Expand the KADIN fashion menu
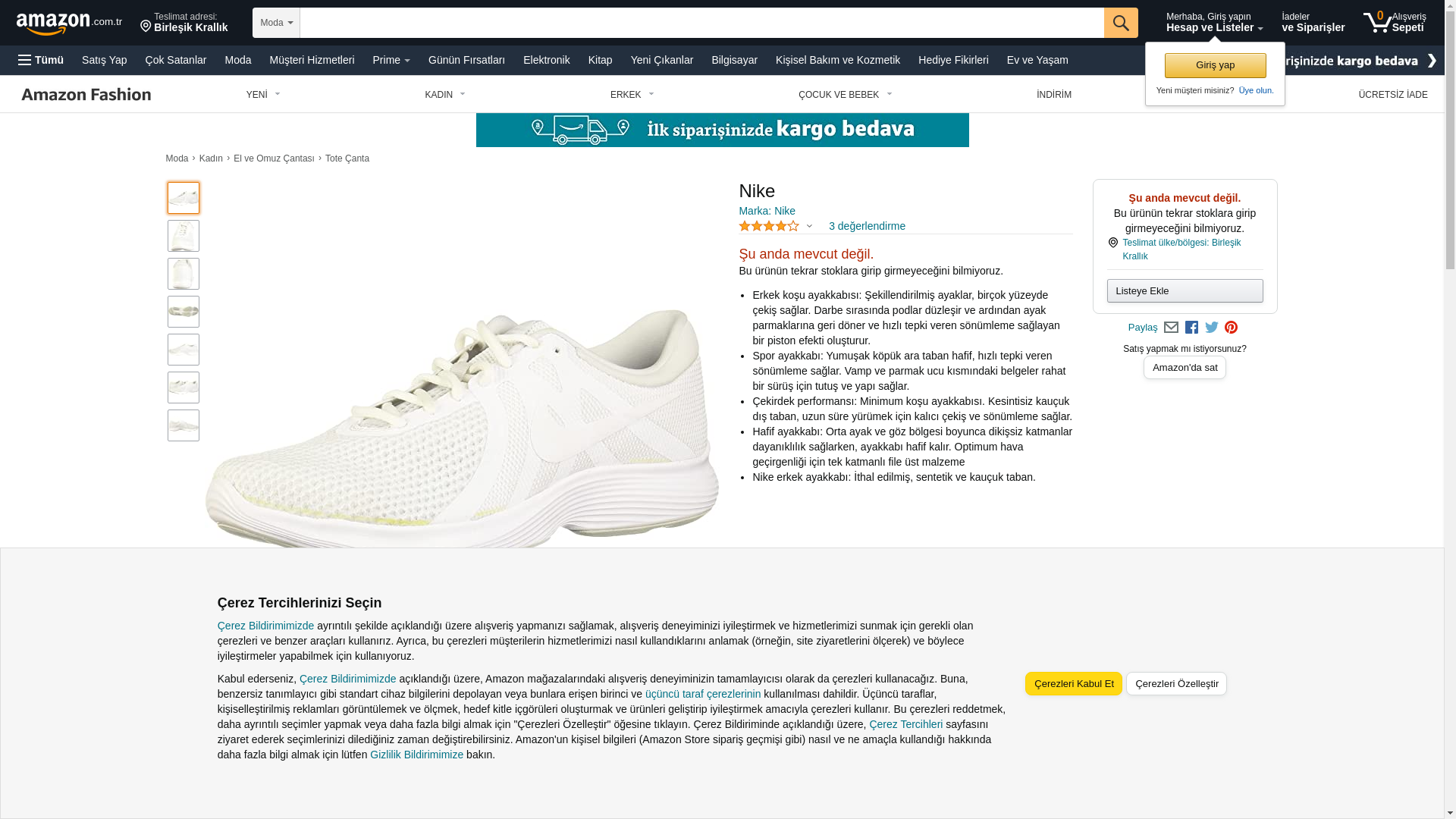The height and width of the screenshot is (819, 1456). [x=445, y=95]
